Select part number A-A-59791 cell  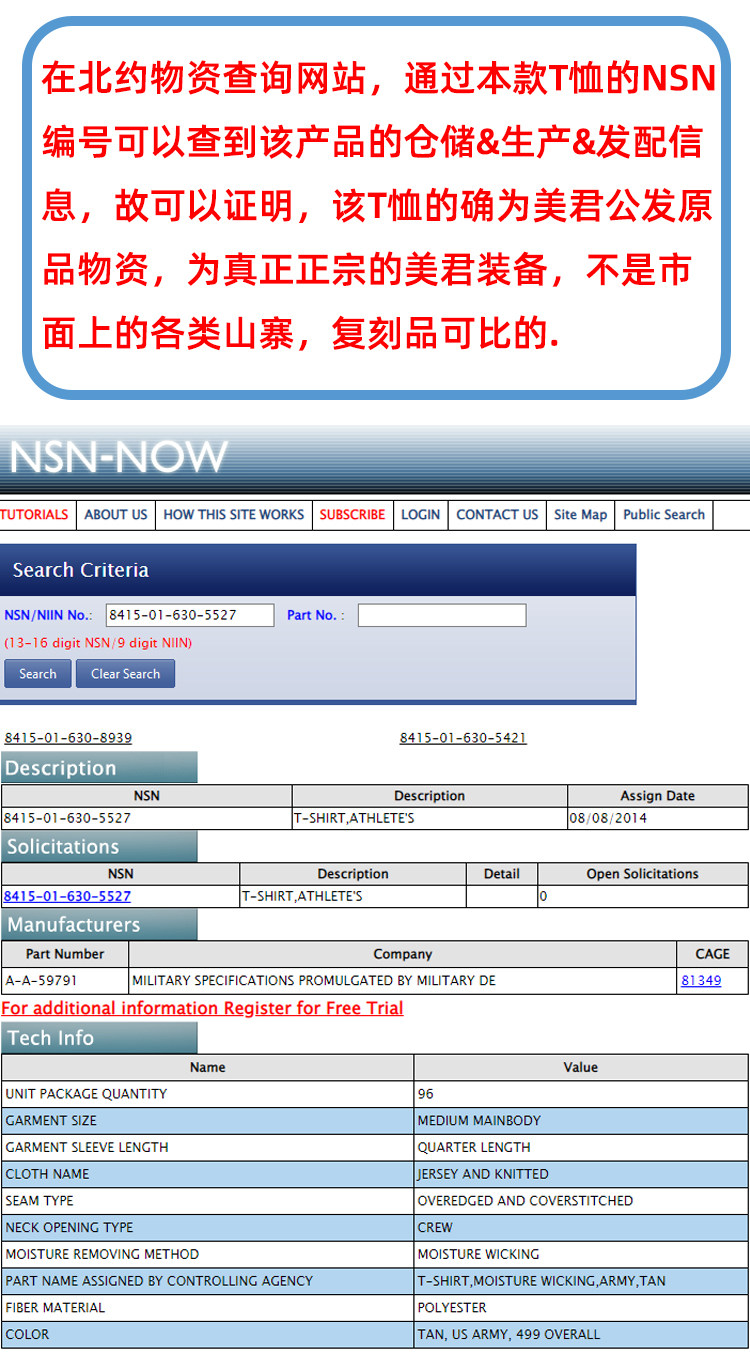click(65, 981)
